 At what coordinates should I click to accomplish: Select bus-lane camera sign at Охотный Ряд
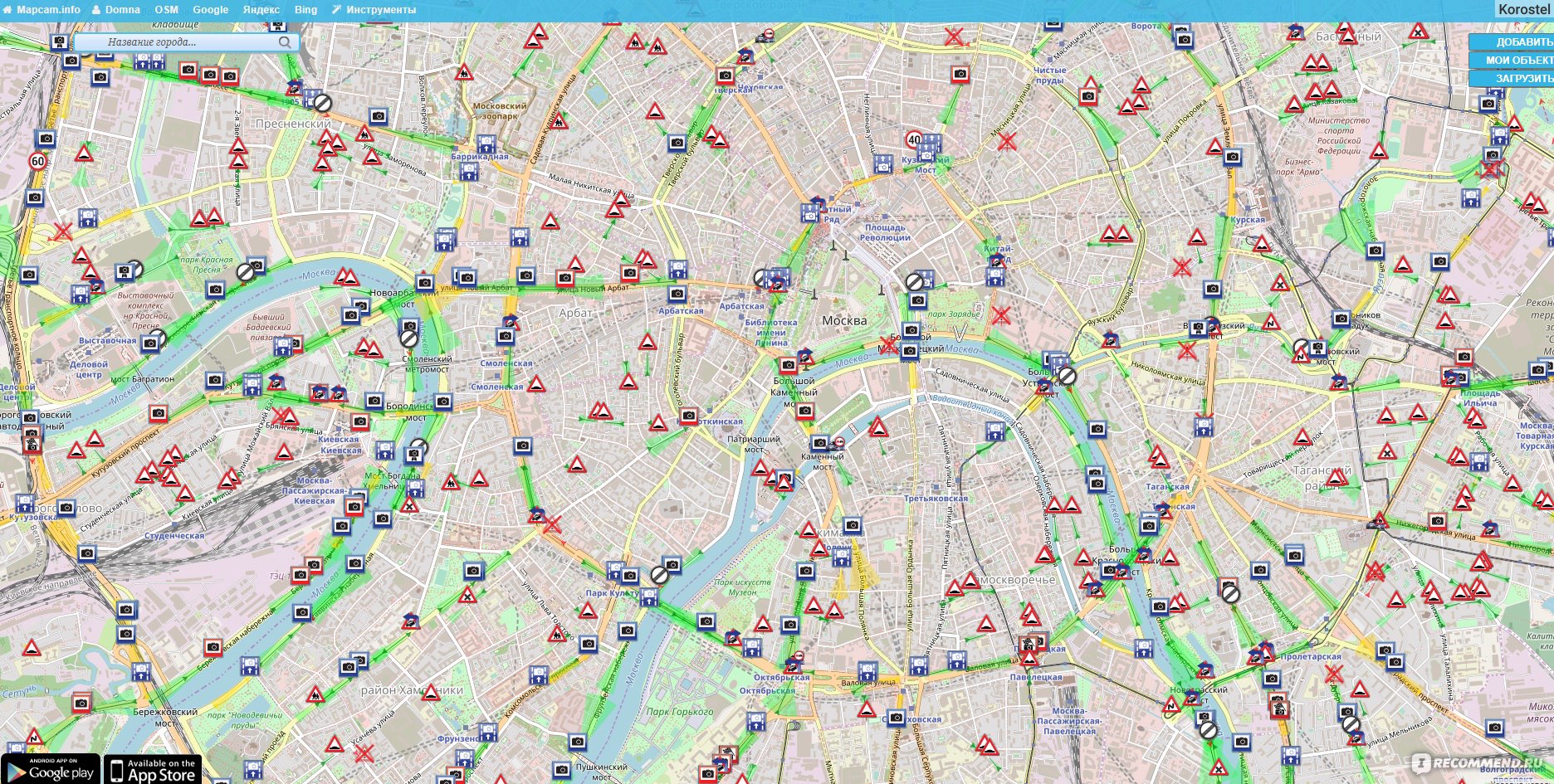[810, 212]
